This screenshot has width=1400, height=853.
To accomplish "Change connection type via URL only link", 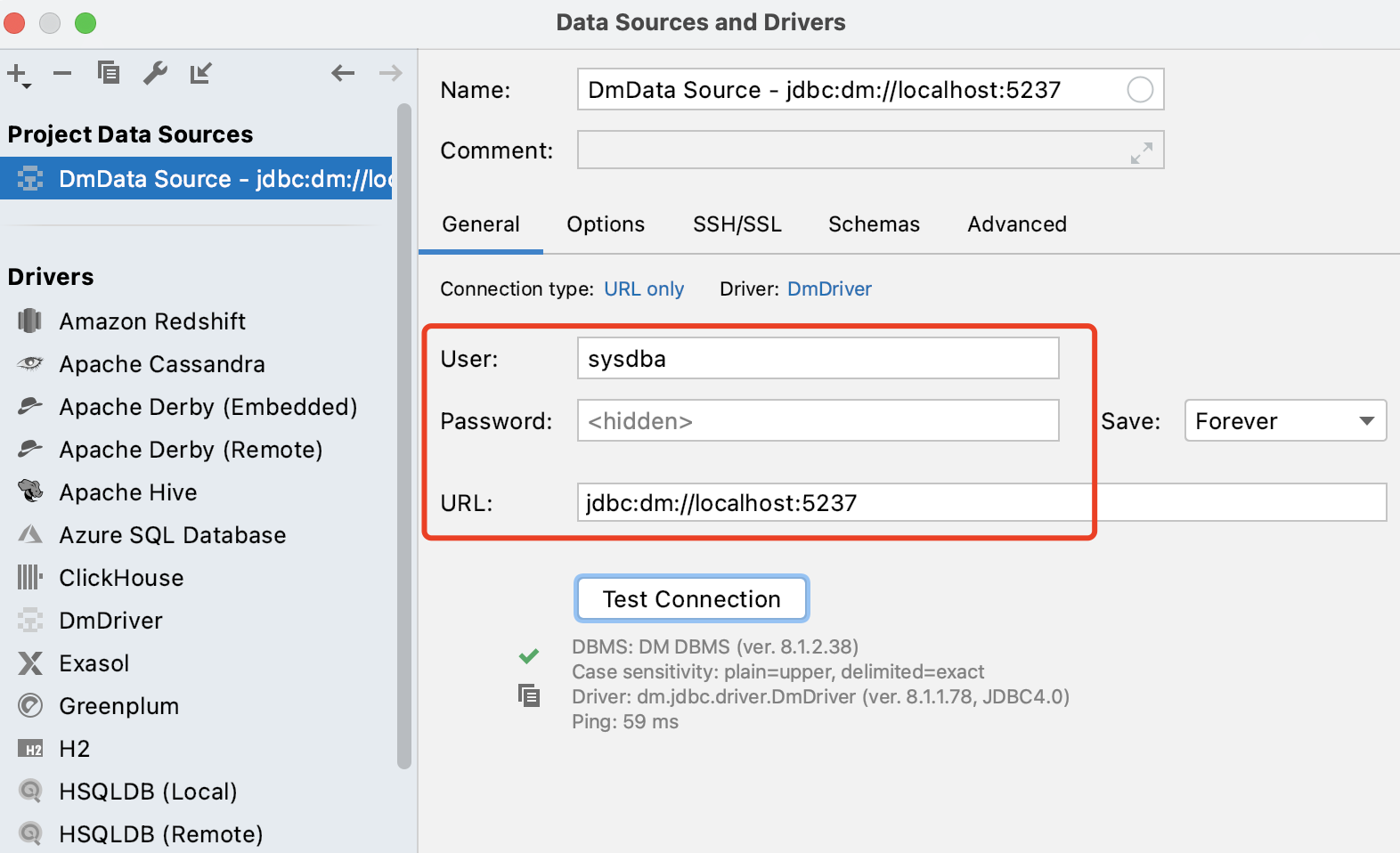I will (644, 288).
